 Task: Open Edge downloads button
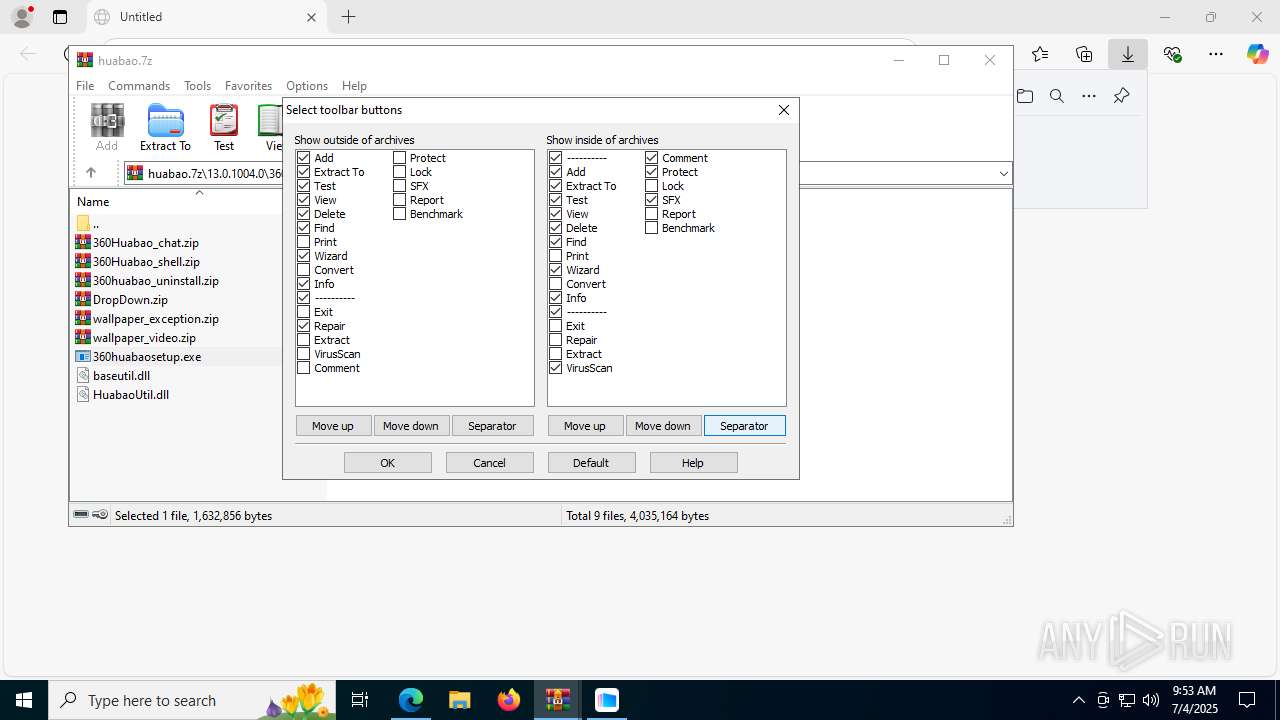1128,54
